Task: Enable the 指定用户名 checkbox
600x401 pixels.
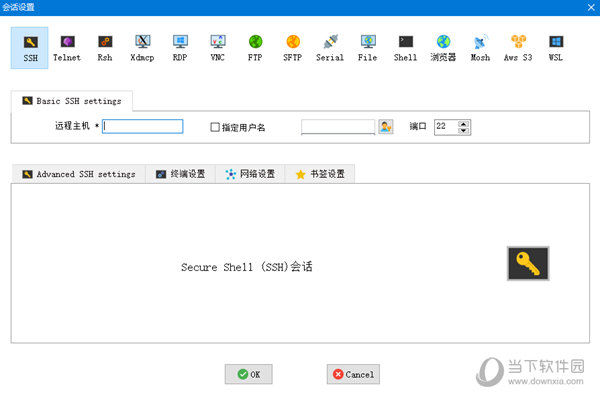Action: pyautogui.click(x=215, y=127)
